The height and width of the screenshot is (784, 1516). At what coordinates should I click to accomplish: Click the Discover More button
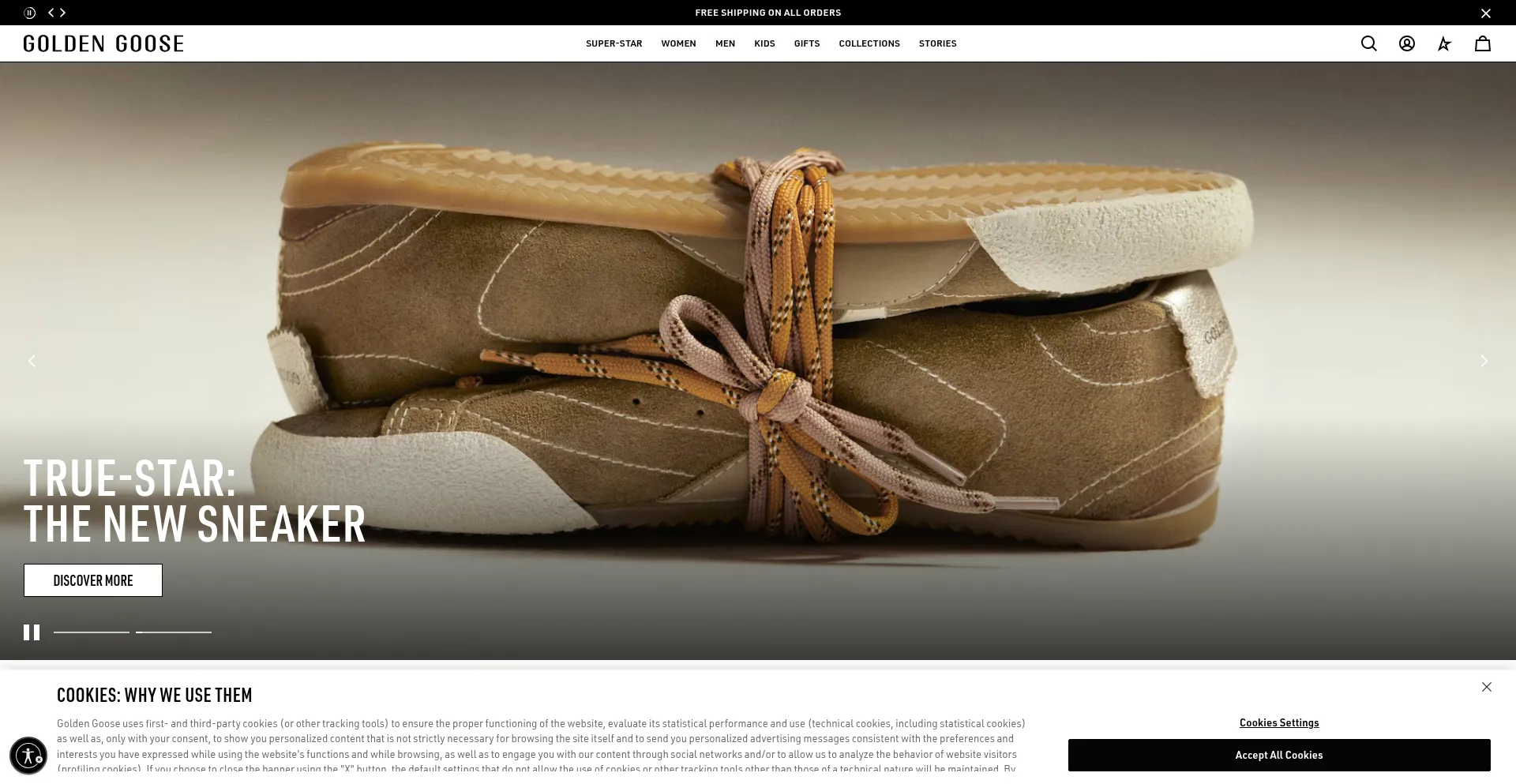tap(93, 580)
